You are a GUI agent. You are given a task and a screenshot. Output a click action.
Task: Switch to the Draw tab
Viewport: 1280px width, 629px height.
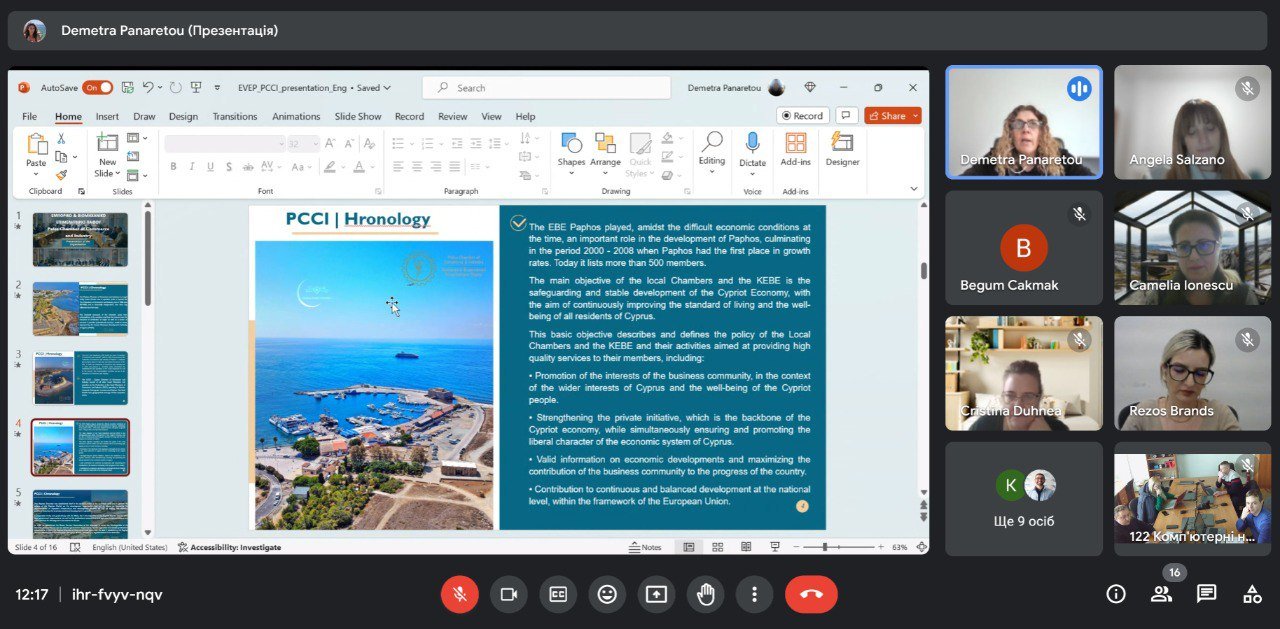click(x=144, y=116)
